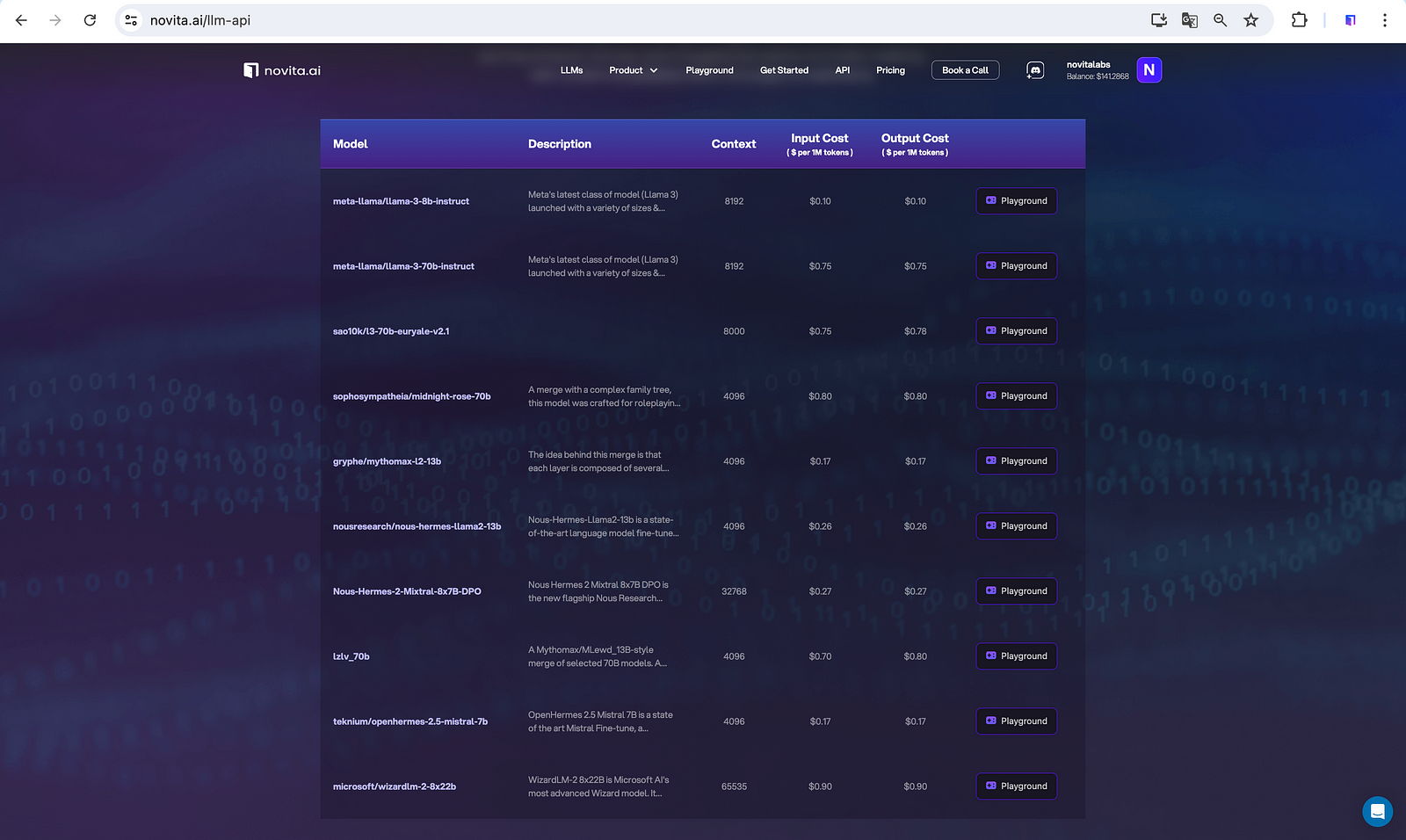This screenshot has height=840, width=1406.
Task: Open Playground for Nous-Hermes-2-Mixtral-8x7B-DPO
Action: (x=1017, y=591)
